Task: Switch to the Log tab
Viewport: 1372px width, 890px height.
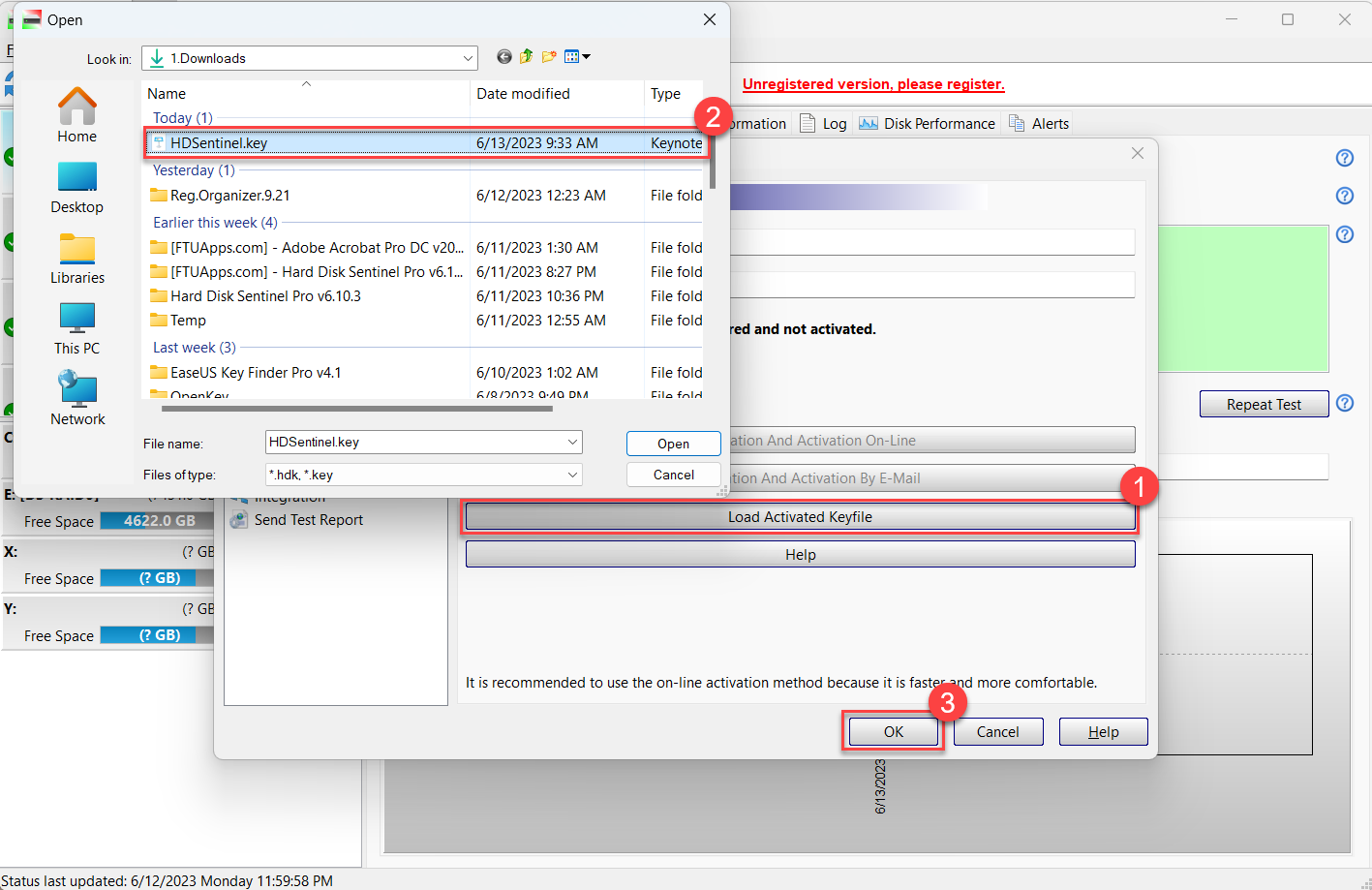Action: coord(823,124)
